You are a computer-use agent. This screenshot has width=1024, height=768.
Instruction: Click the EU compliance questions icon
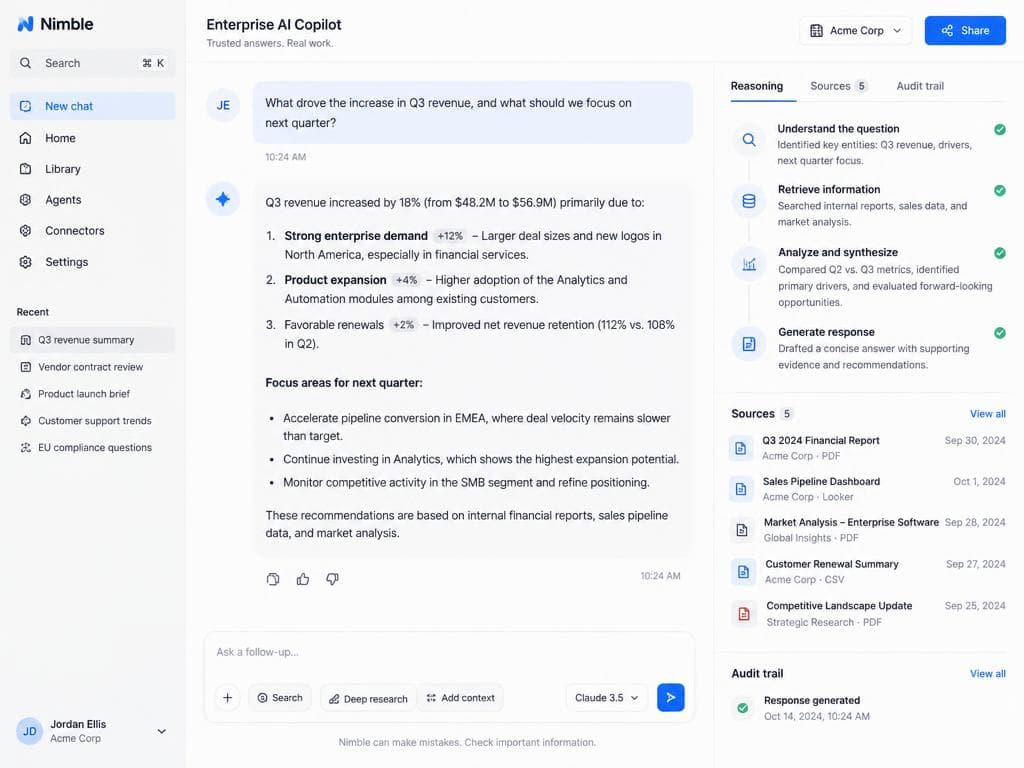click(25, 447)
